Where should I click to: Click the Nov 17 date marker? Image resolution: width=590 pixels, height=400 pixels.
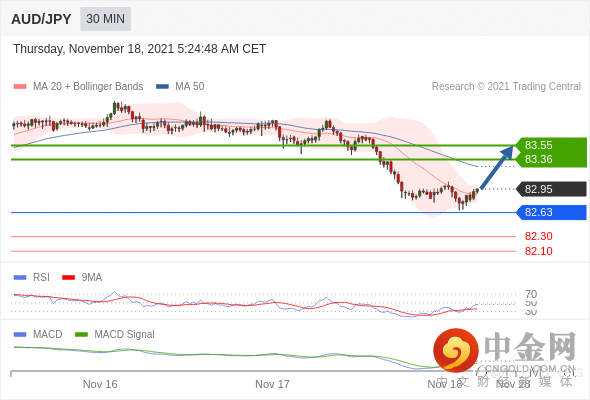(272, 384)
